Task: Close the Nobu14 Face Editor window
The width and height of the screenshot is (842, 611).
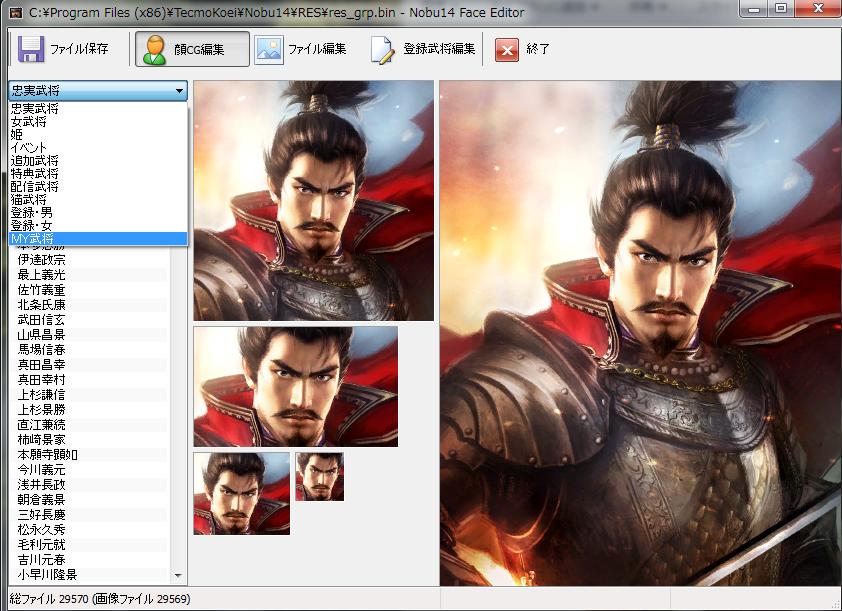Action: pyautogui.click(x=818, y=9)
